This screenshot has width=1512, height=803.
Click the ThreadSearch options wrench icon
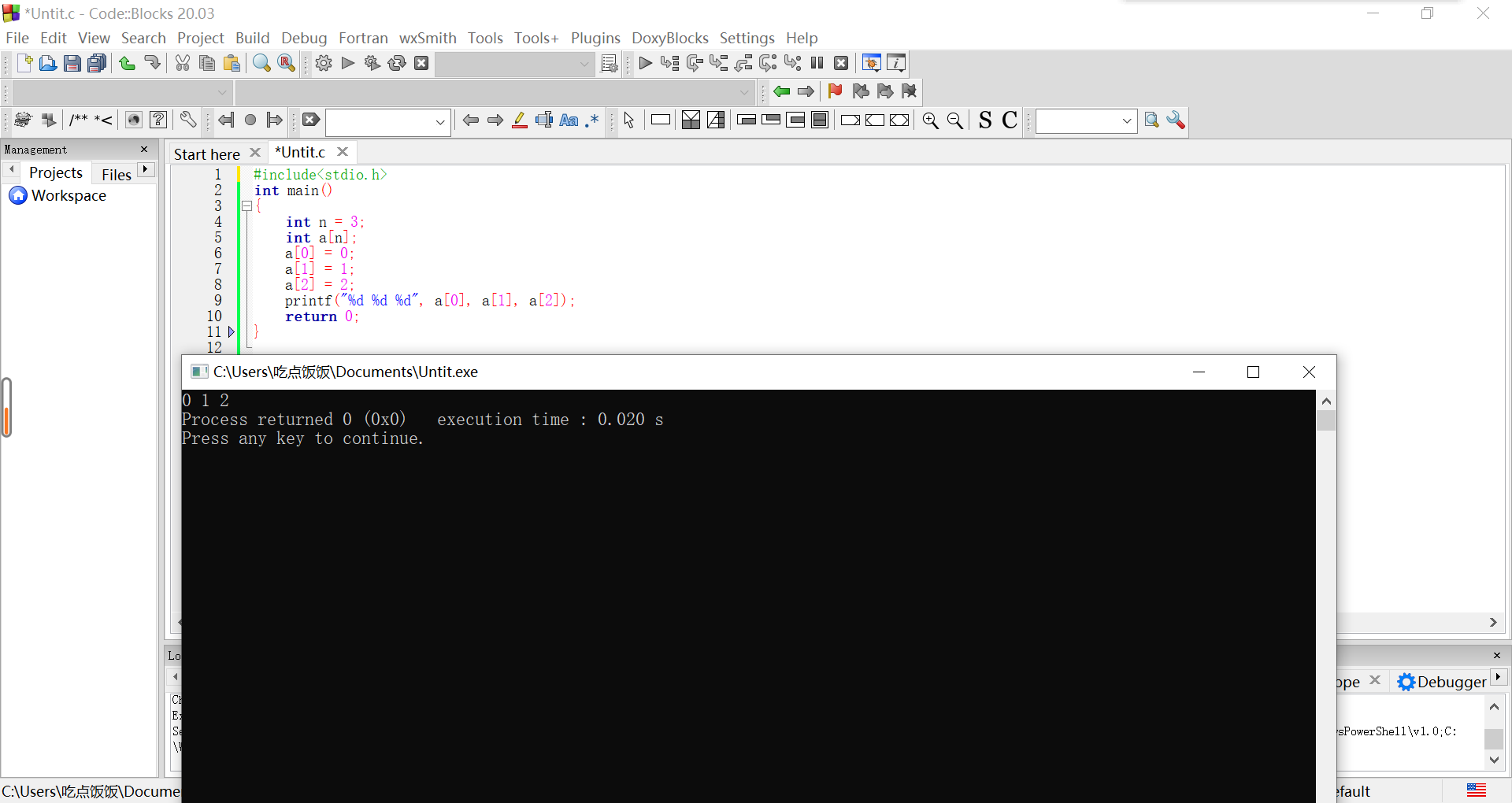pyautogui.click(x=1176, y=120)
